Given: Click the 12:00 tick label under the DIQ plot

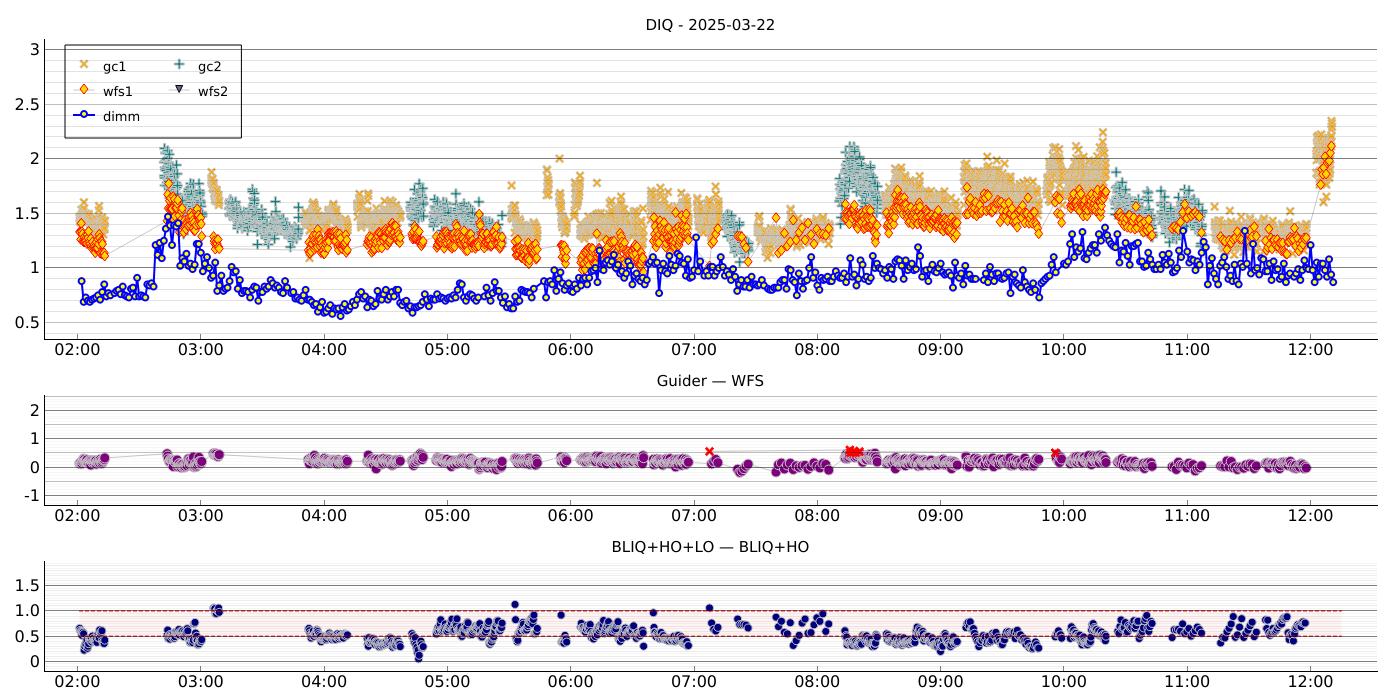Looking at the screenshot, I should [1311, 351].
